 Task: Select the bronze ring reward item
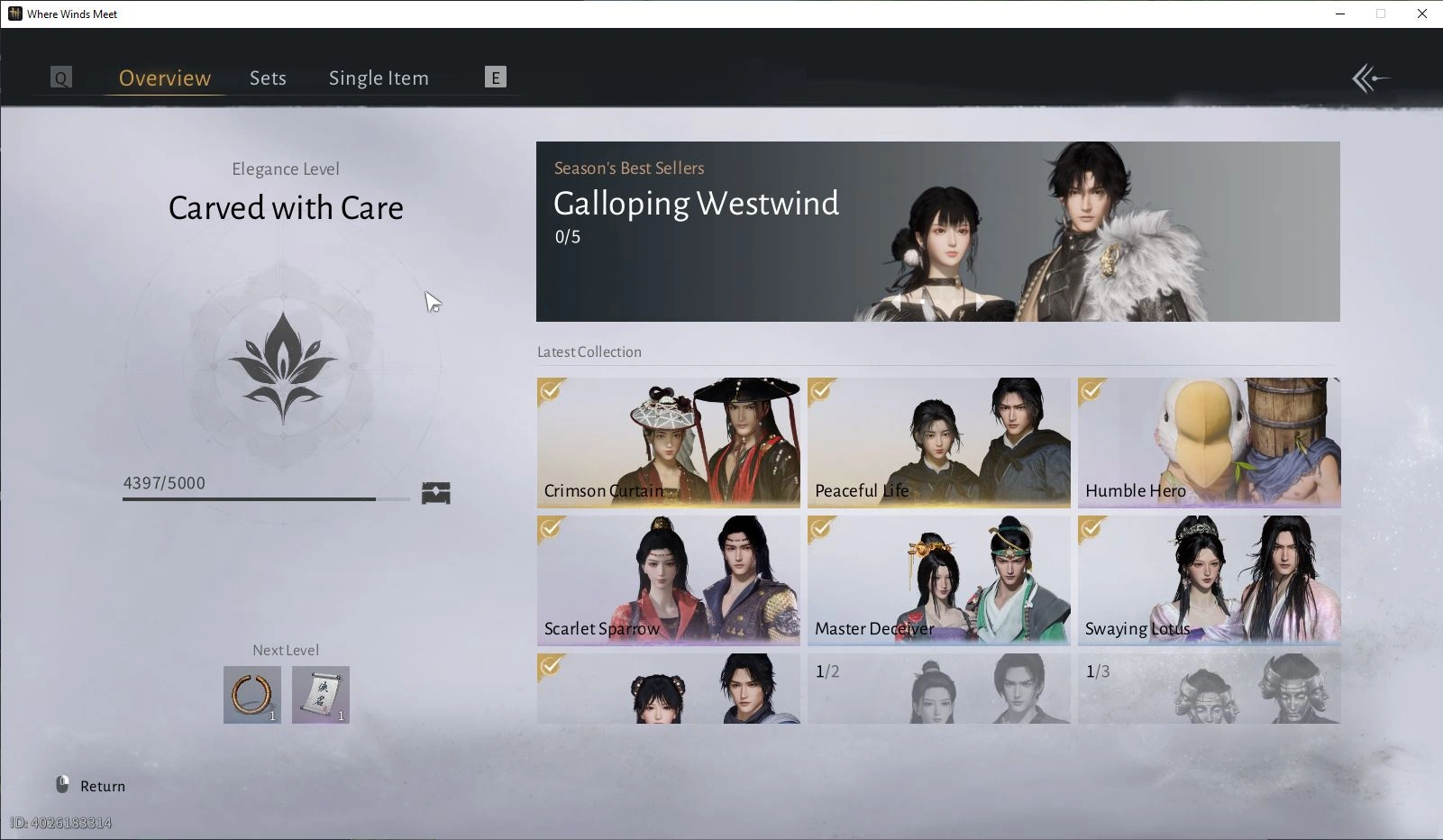[252, 695]
